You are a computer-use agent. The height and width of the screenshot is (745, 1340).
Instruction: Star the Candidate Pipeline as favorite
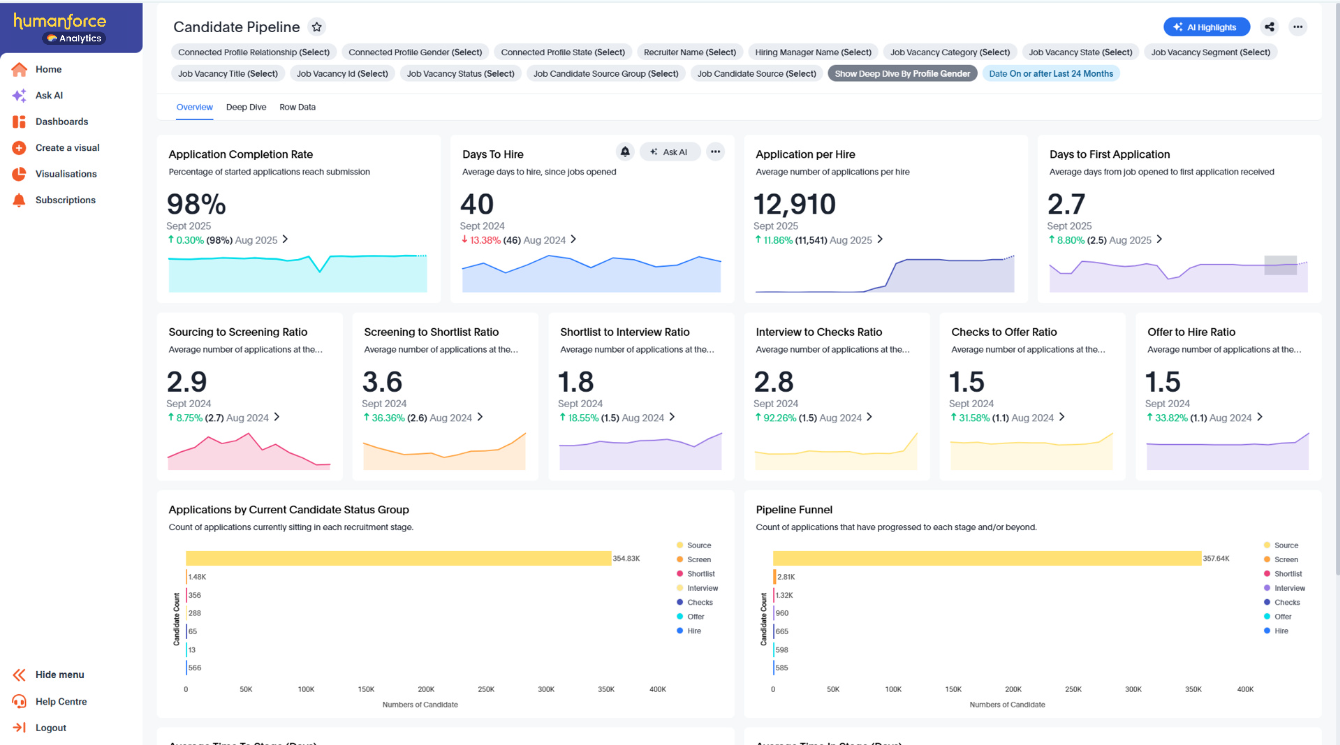(x=318, y=27)
